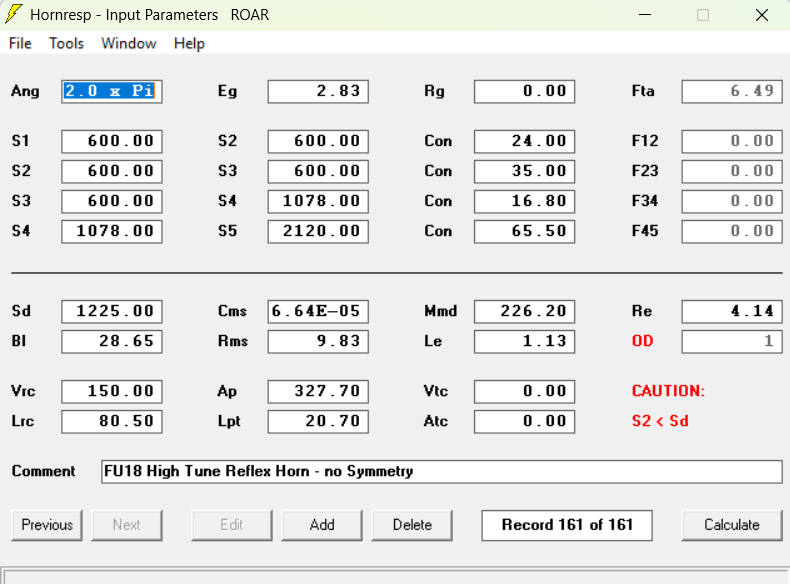The height and width of the screenshot is (584, 790).
Task: Click the Comment field with FU18 text
Action: (x=442, y=472)
